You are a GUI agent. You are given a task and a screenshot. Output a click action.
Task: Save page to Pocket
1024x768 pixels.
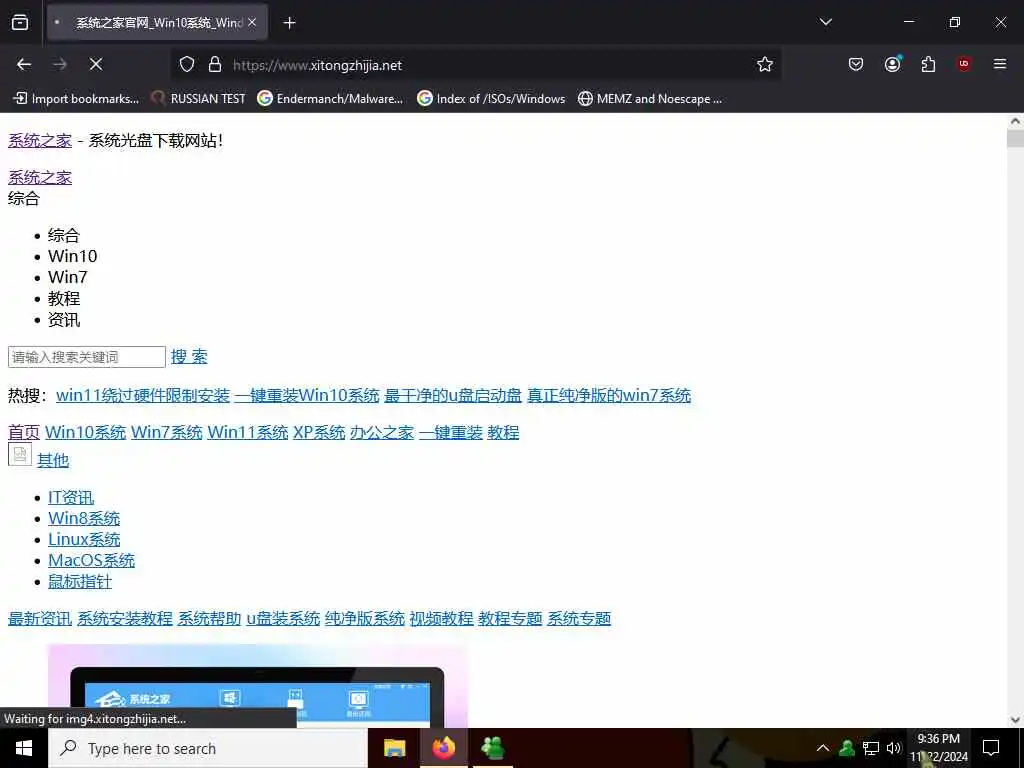(856, 64)
